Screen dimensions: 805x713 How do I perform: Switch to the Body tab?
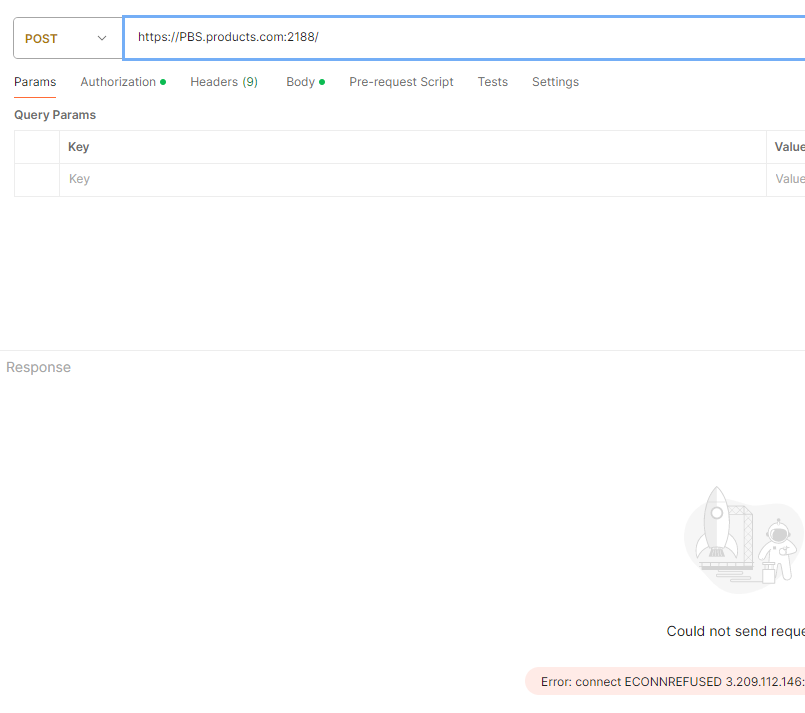coord(300,82)
